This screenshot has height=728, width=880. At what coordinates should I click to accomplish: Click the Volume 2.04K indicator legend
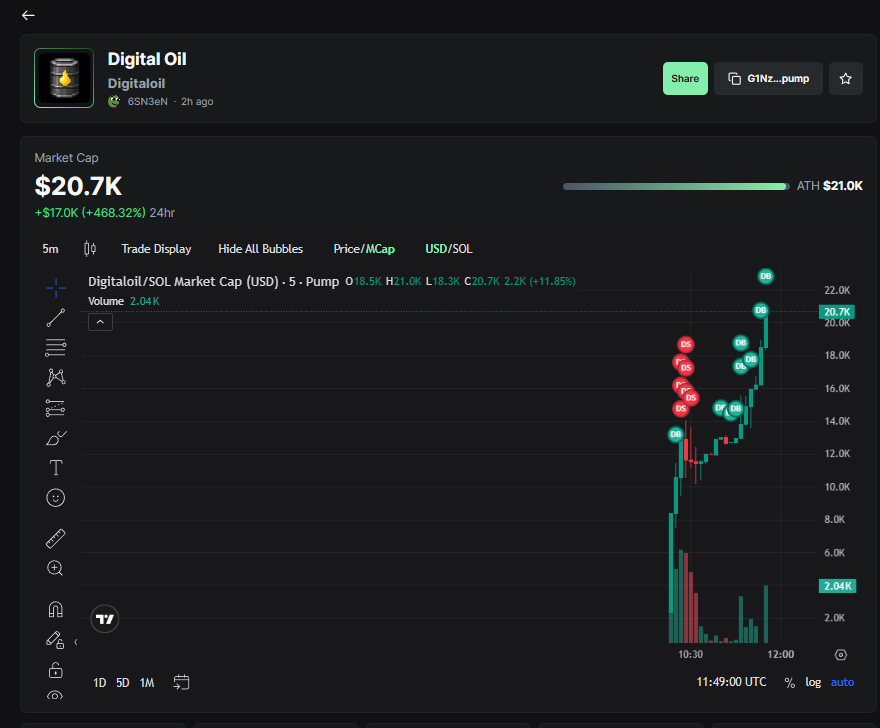click(x=123, y=301)
